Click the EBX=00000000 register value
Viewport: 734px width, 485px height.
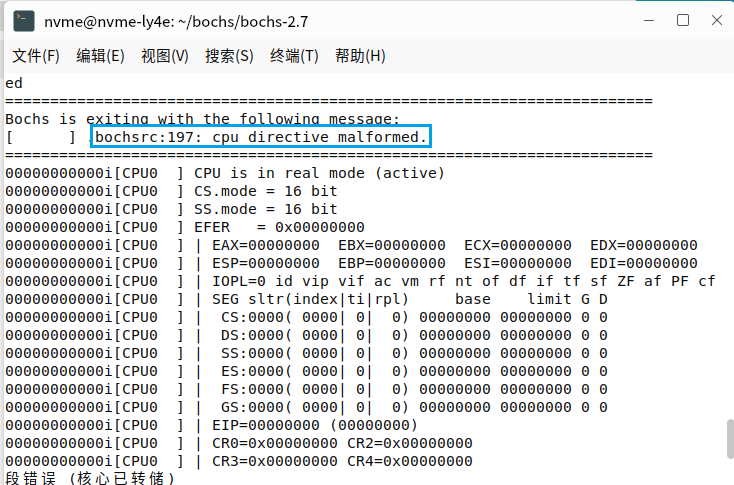coord(391,245)
